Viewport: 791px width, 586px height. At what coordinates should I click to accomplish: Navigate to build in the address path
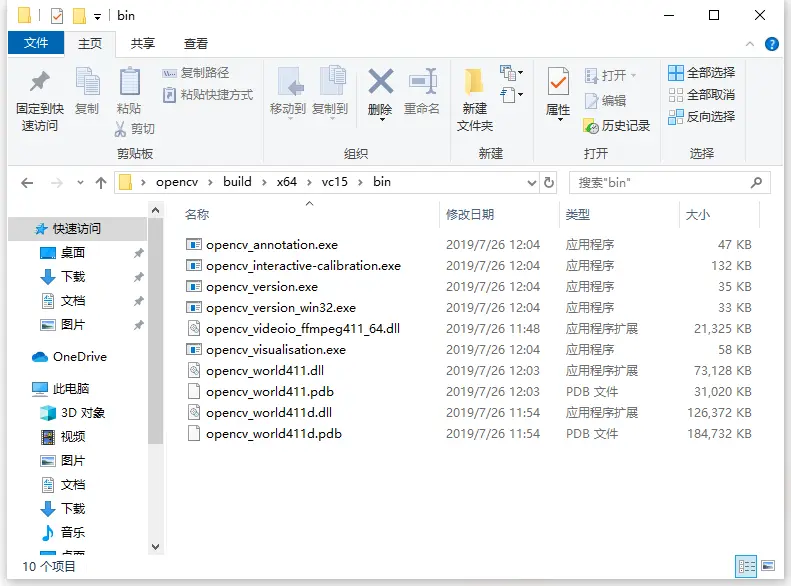click(x=237, y=182)
